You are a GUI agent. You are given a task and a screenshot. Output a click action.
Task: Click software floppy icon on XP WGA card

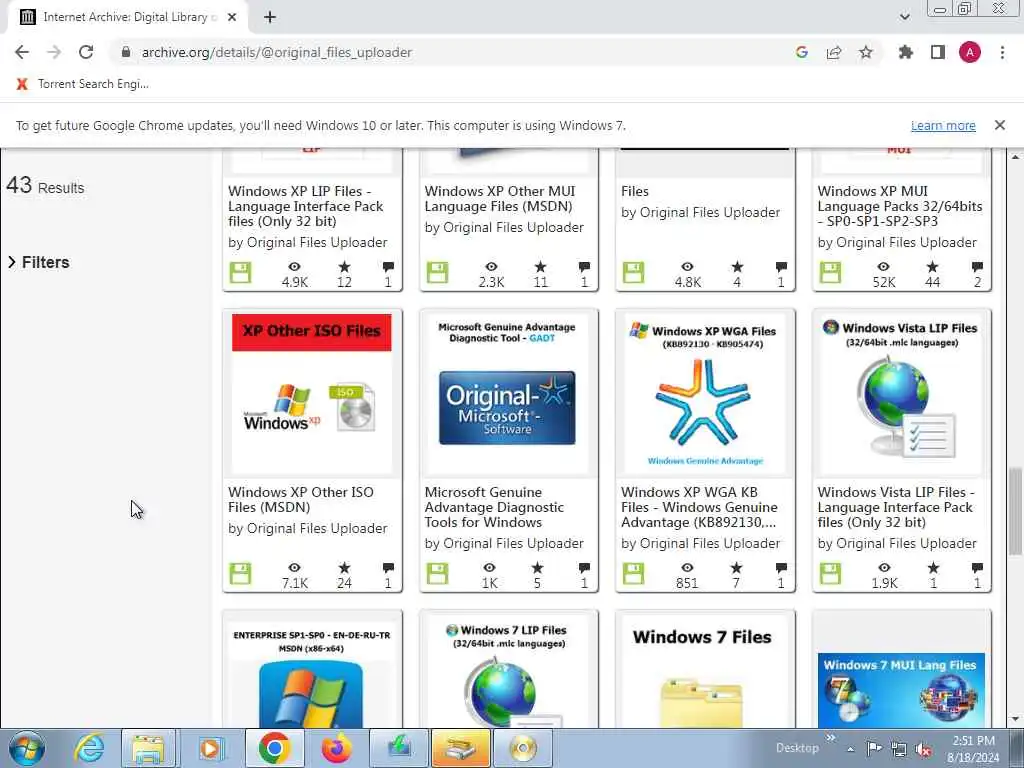[633, 573]
